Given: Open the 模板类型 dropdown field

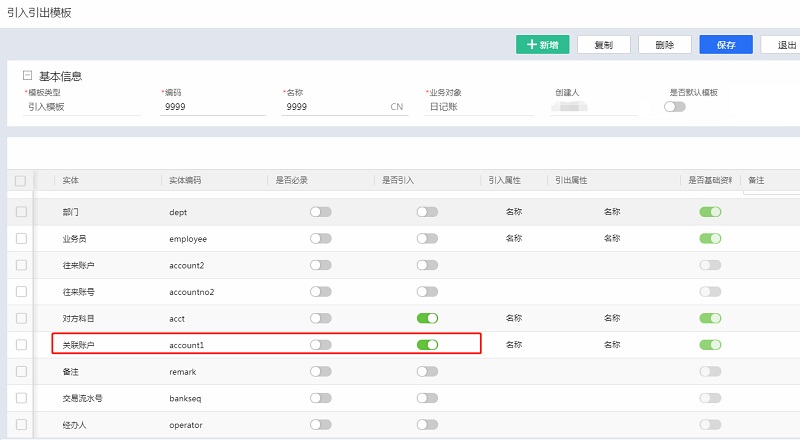Looking at the screenshot, I should coord(82,106).
